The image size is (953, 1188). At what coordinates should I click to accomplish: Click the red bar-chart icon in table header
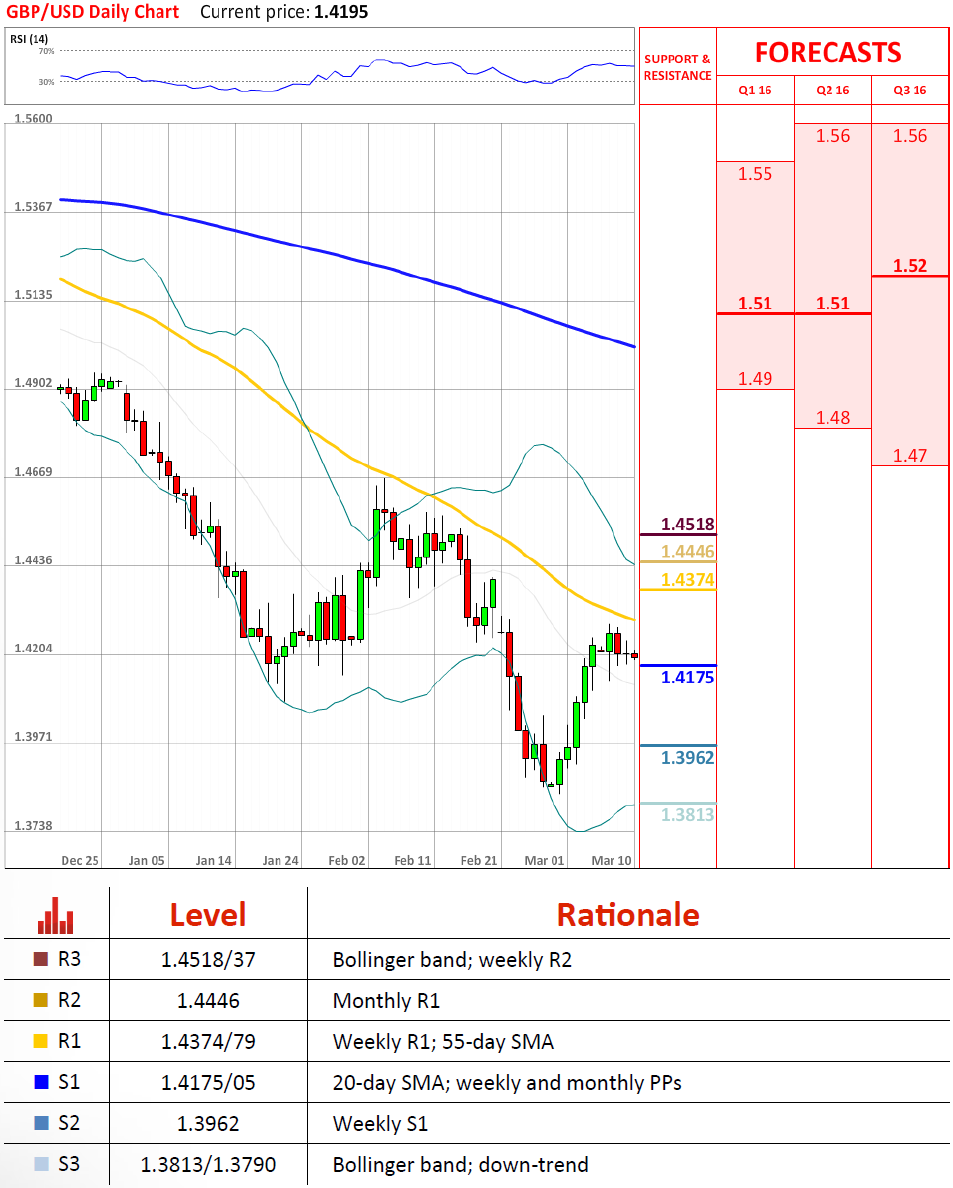(x=55, y=915)
